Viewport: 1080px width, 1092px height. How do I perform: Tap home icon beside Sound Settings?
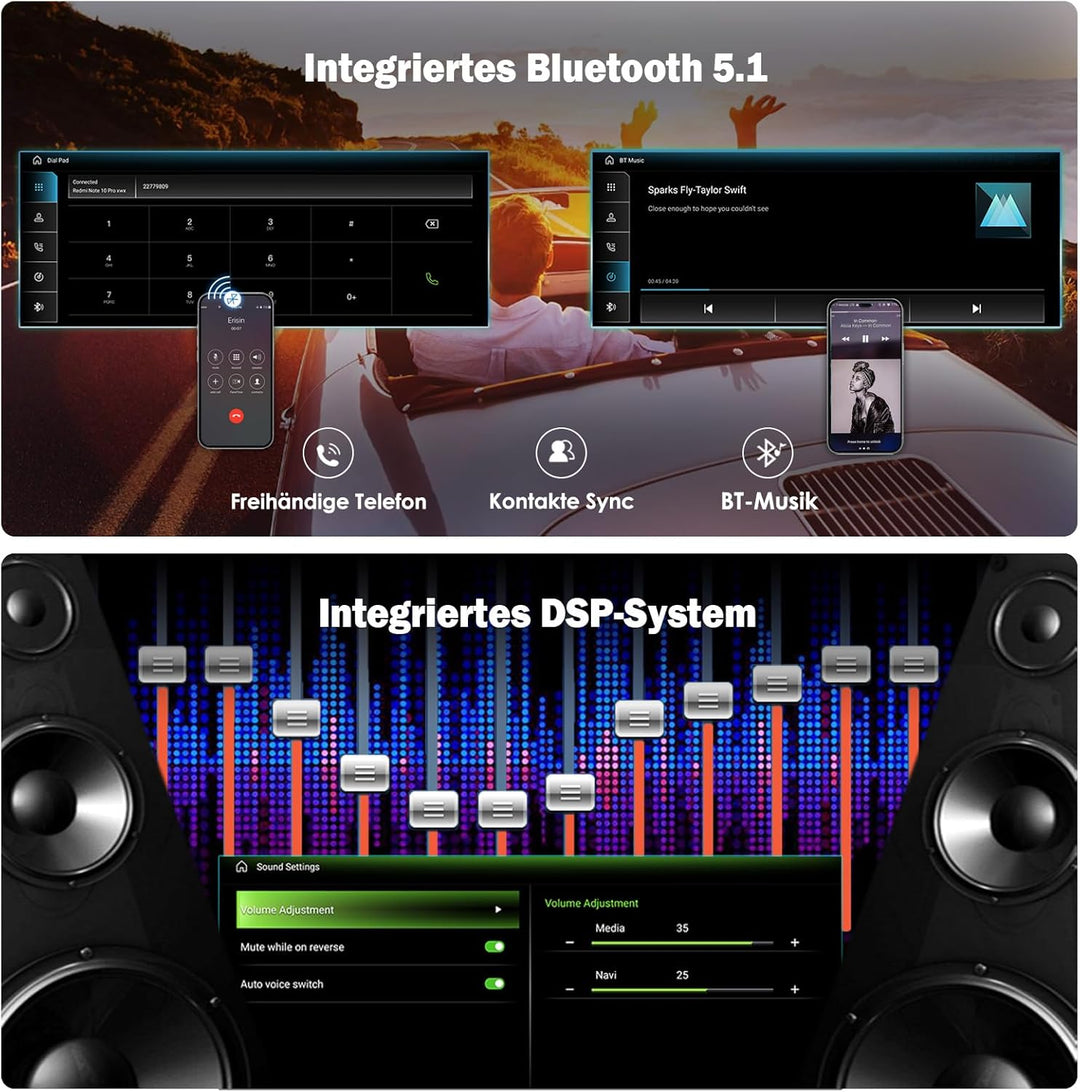coord(242,866)
